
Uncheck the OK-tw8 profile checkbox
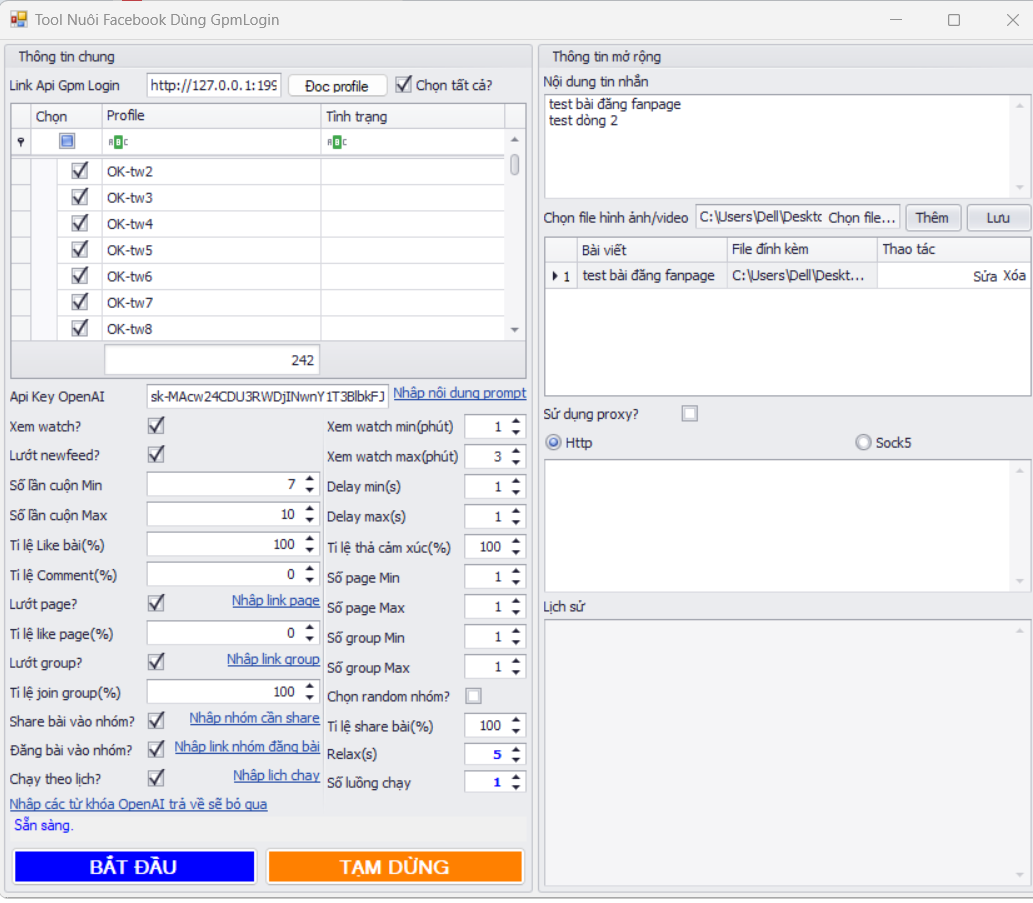coord(80,328)
